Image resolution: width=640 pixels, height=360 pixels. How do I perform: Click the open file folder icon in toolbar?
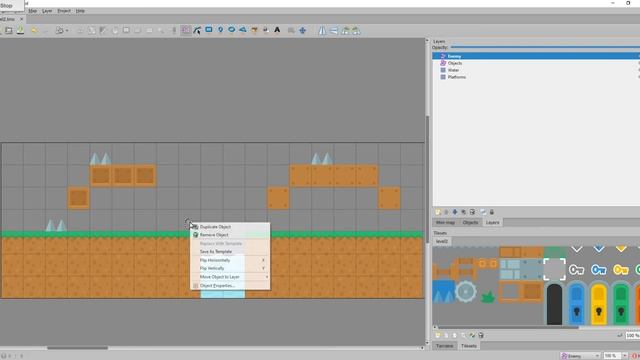9,30
